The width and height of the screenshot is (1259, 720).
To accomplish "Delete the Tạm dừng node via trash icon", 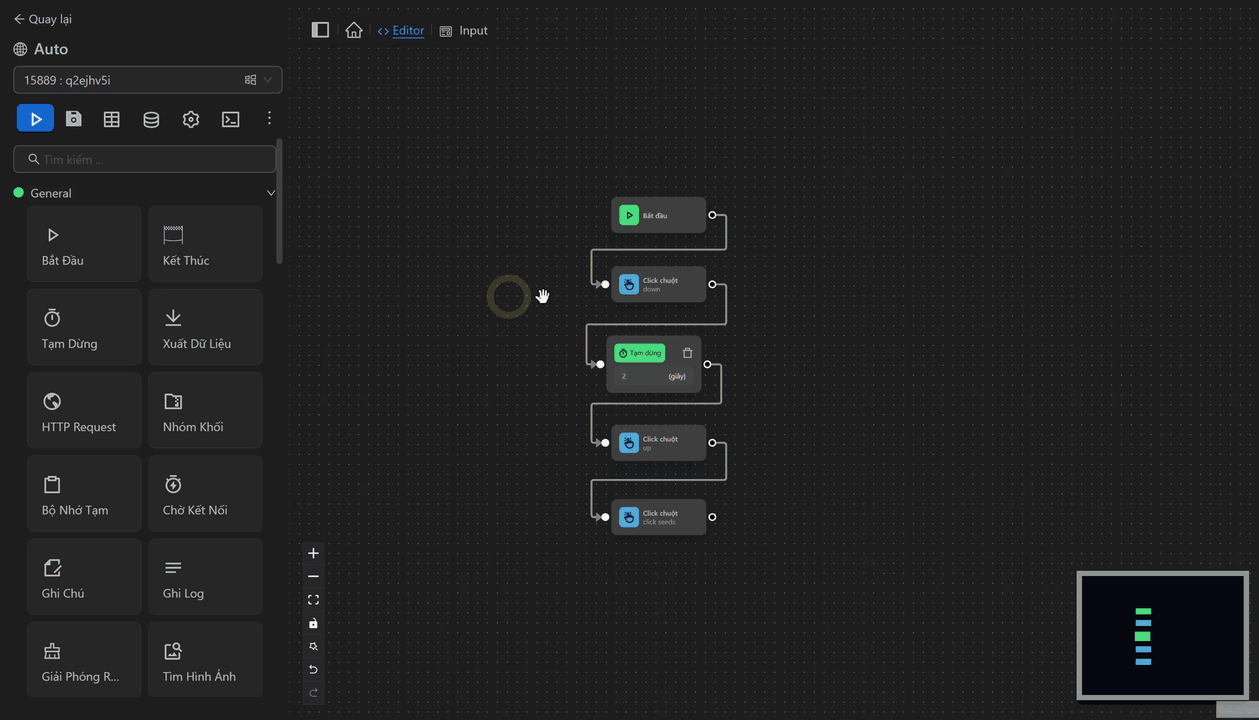I will (x=687, y=353).
